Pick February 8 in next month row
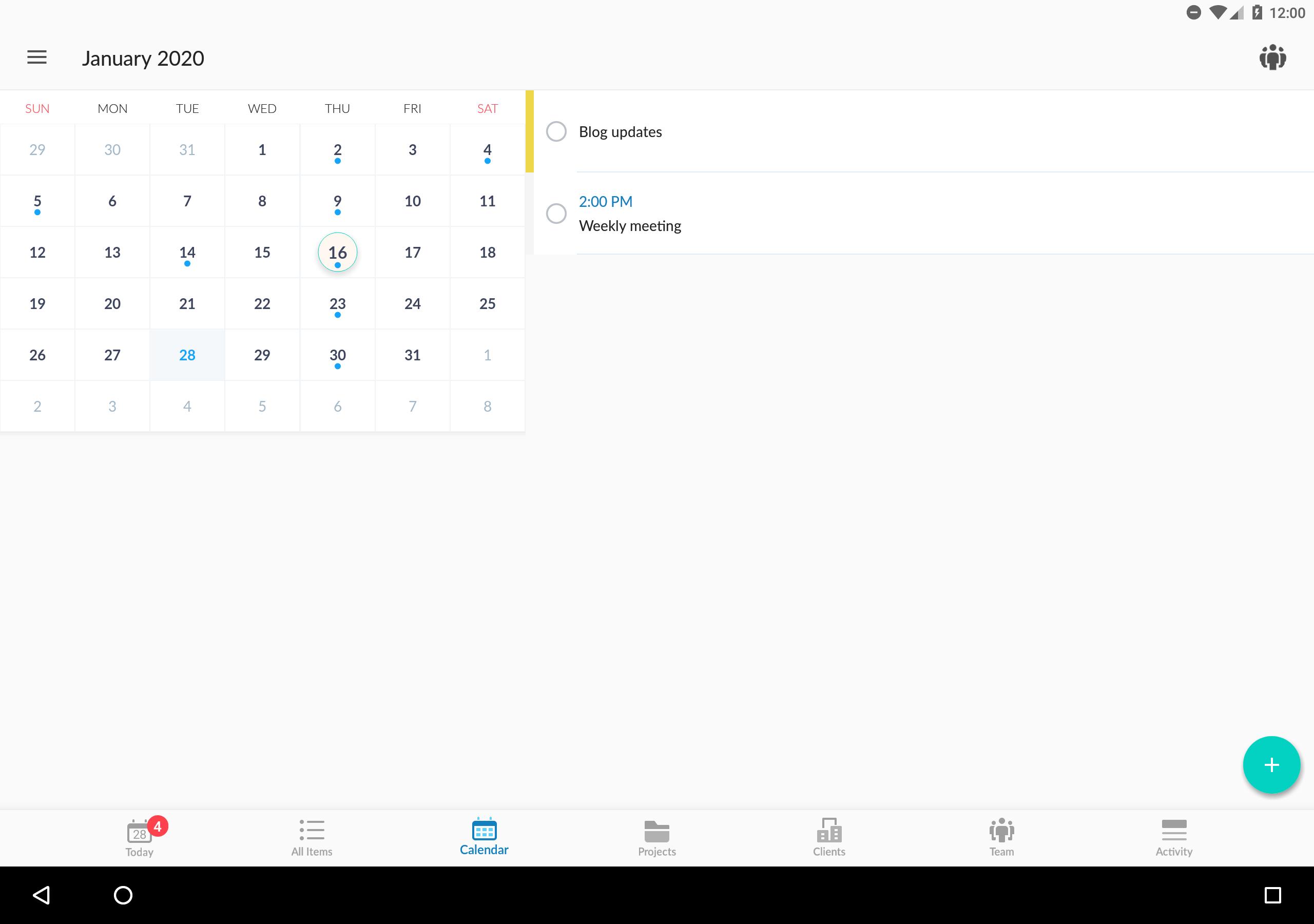 coord(488,407)
